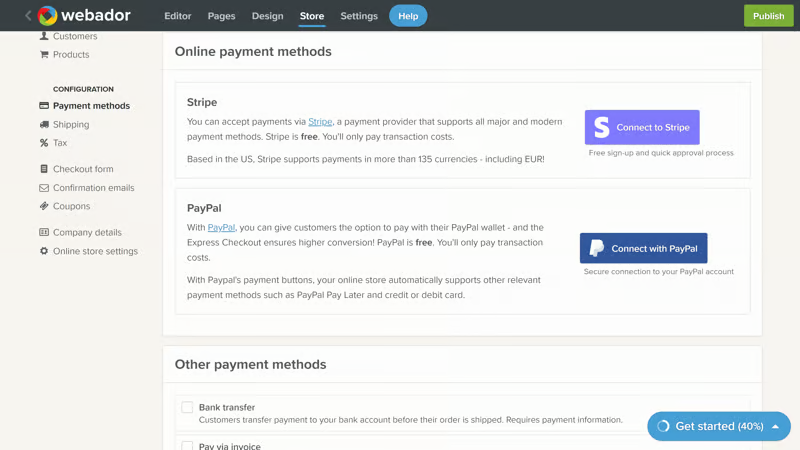800x450 pixels.
Task: Click the Tax percent icon
Action: tap(44, 143)
